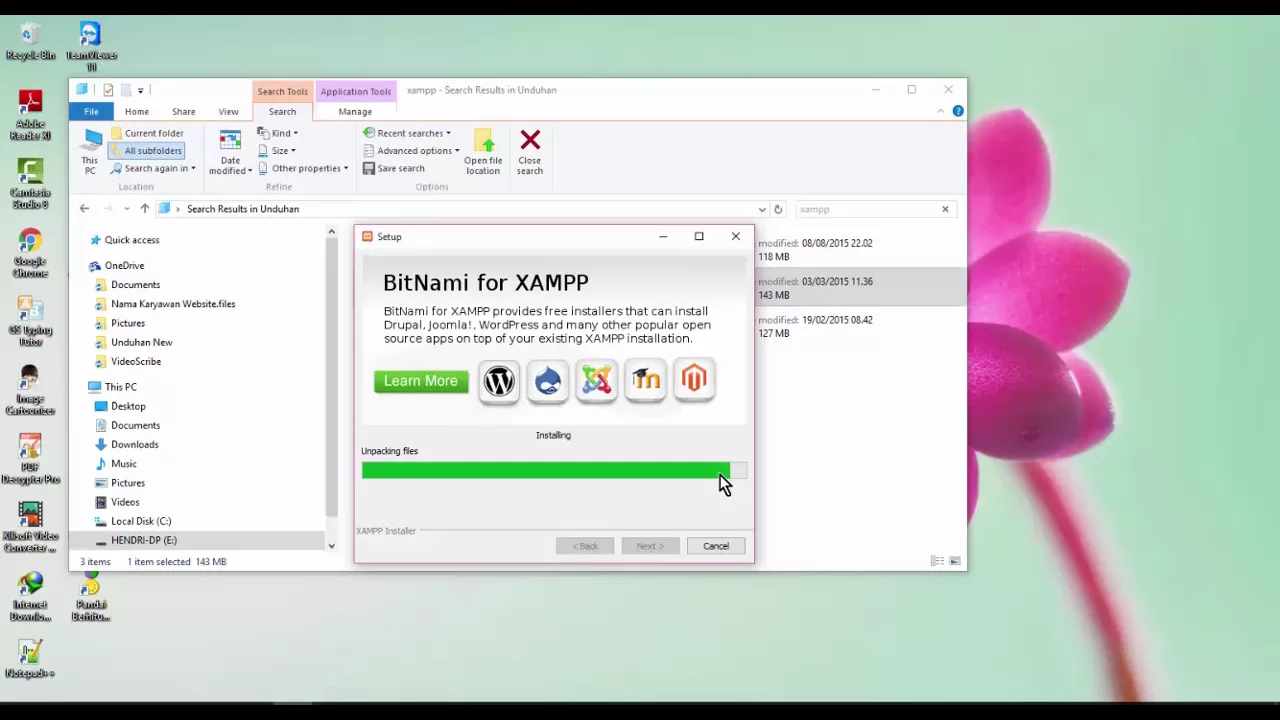Viewport: 1280px width, 720px height.
Task: Open the recent locations dropdown arrow
Action: coord(126,209)
